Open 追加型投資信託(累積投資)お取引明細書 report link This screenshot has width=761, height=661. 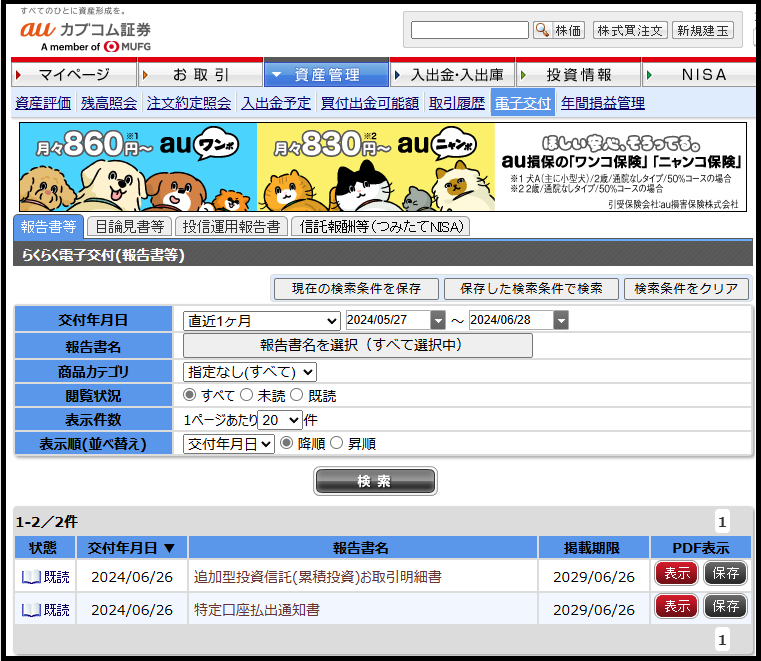pyautogui.click(x=318, y=577)
